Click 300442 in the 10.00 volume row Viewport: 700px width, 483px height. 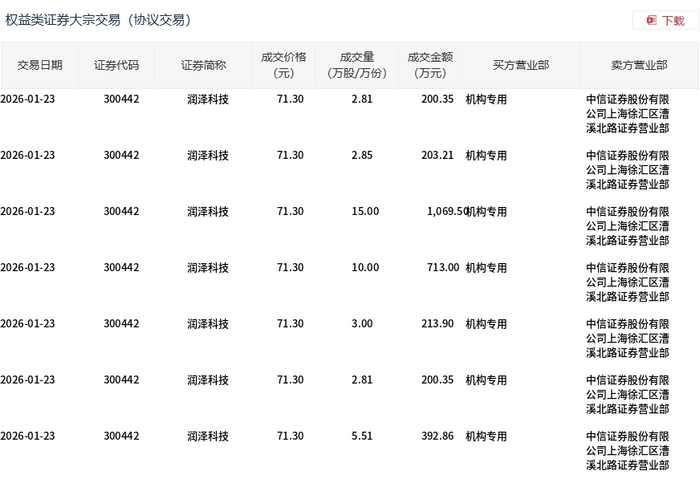pos(121,267)
